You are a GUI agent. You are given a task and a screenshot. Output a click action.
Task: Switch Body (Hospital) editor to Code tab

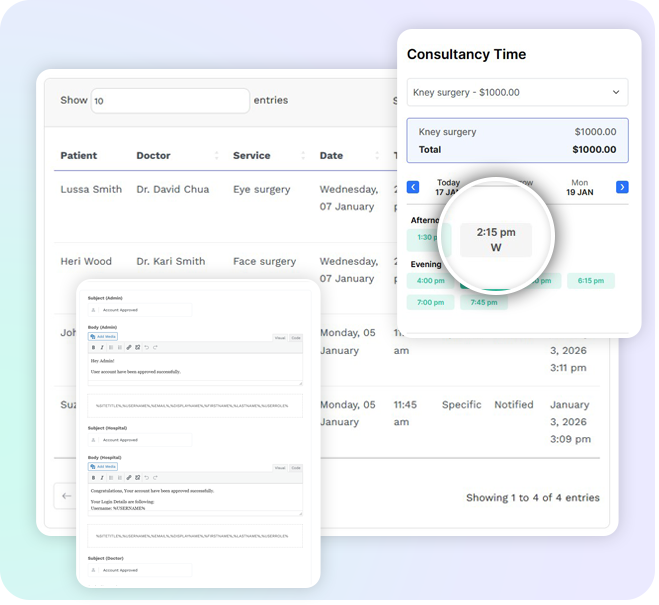coord(296,468)
